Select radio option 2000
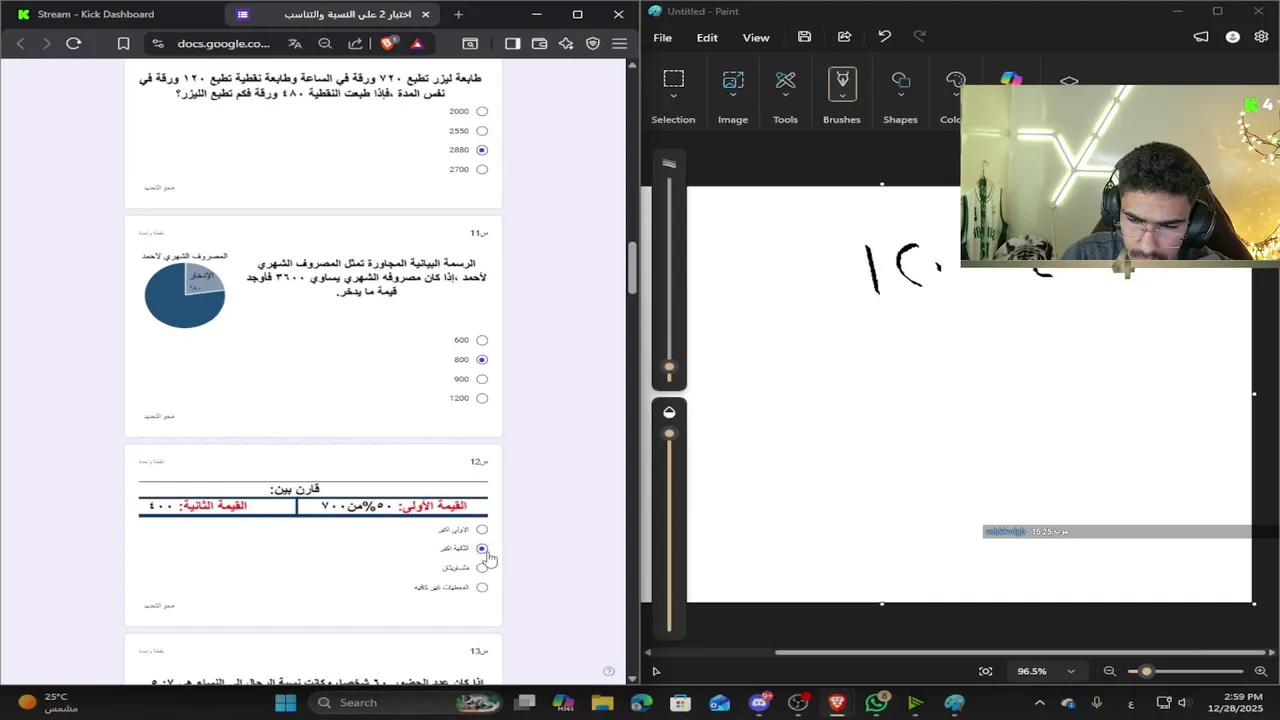The height and width of the screenshot is (720, 1280). tap(482, 112)
